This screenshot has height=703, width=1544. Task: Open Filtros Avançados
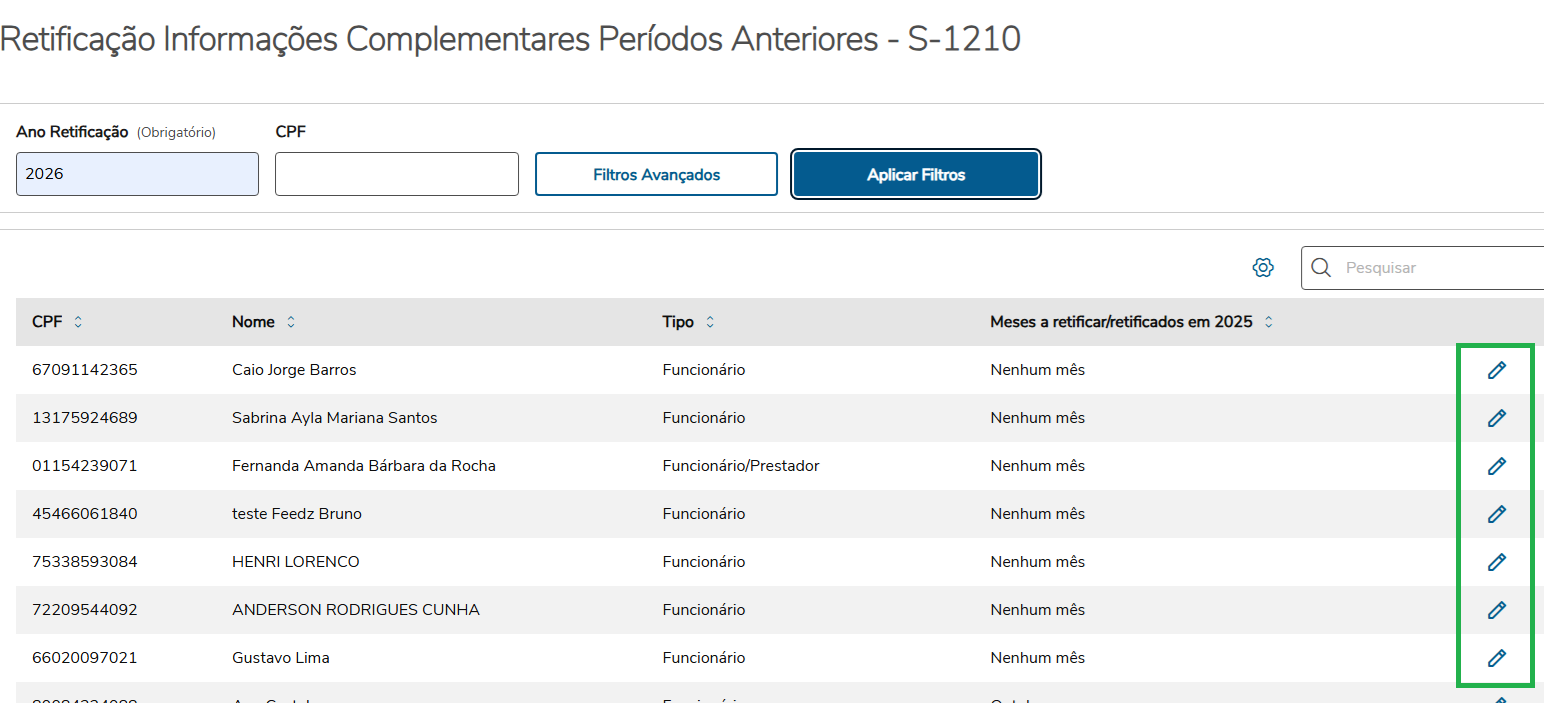click(656, 175)
